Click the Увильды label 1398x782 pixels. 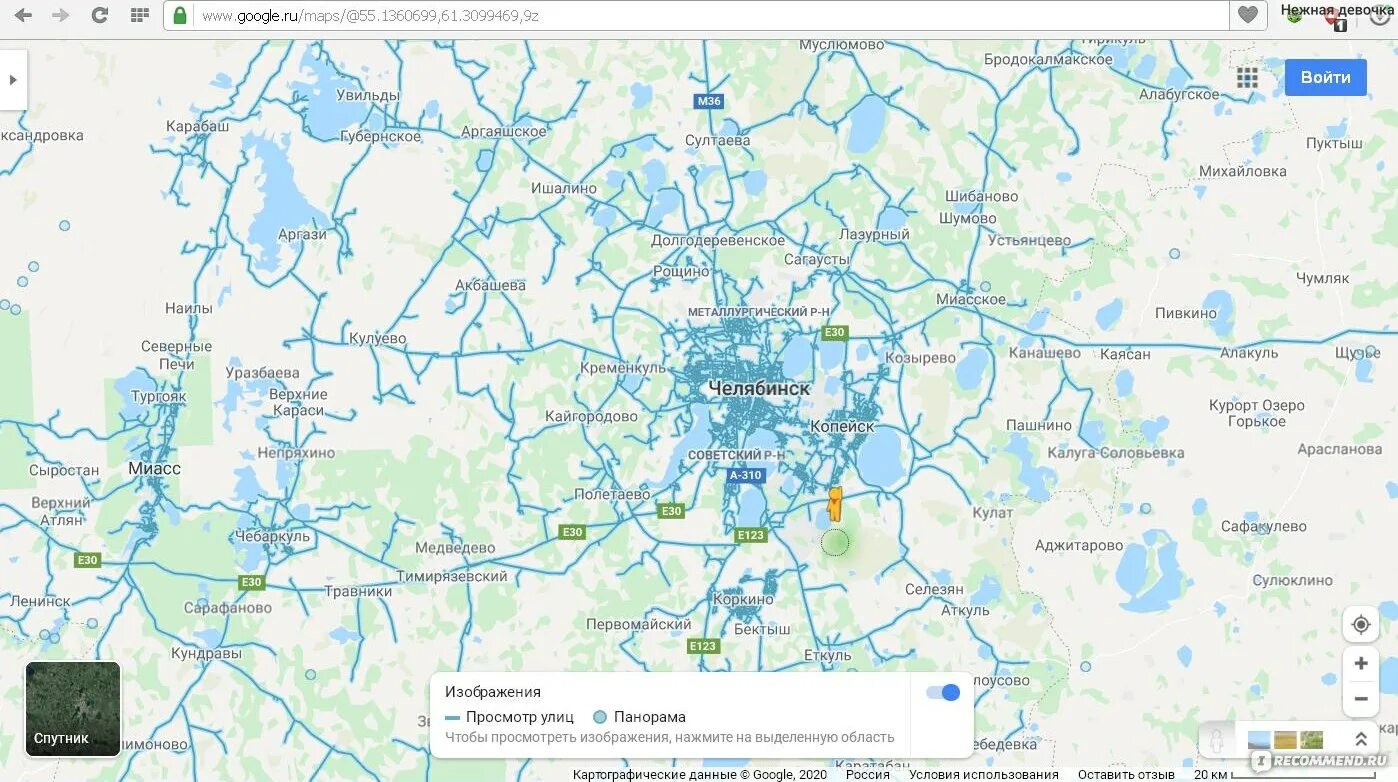pos(367,96)
